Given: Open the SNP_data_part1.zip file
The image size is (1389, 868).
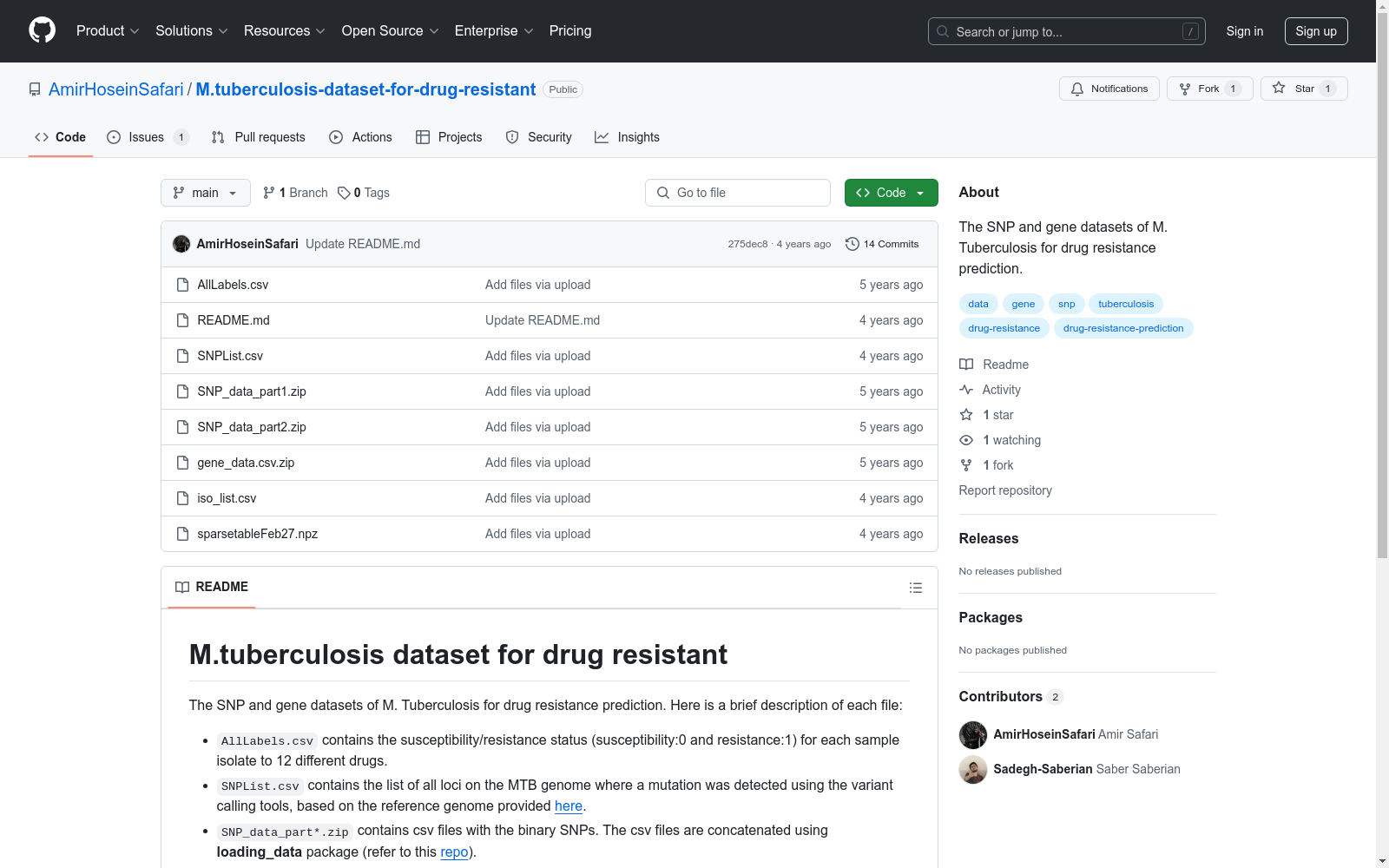Looking at the screenshot, I should click(252, 391).
